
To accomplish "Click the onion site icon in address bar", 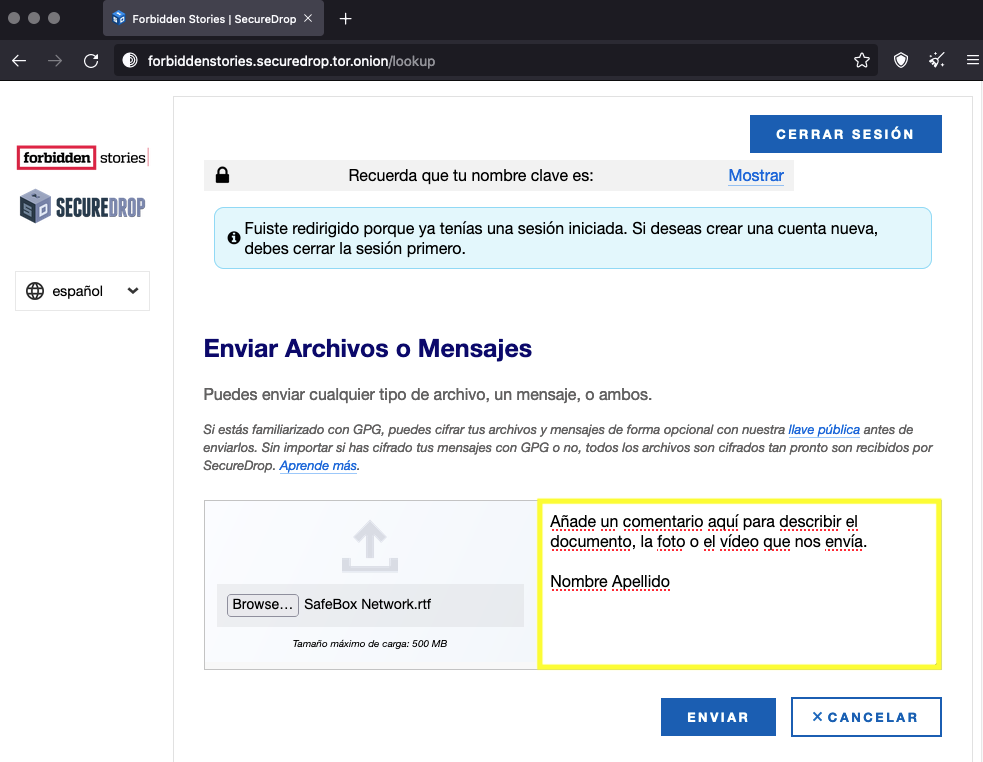I will coord(129,61).
